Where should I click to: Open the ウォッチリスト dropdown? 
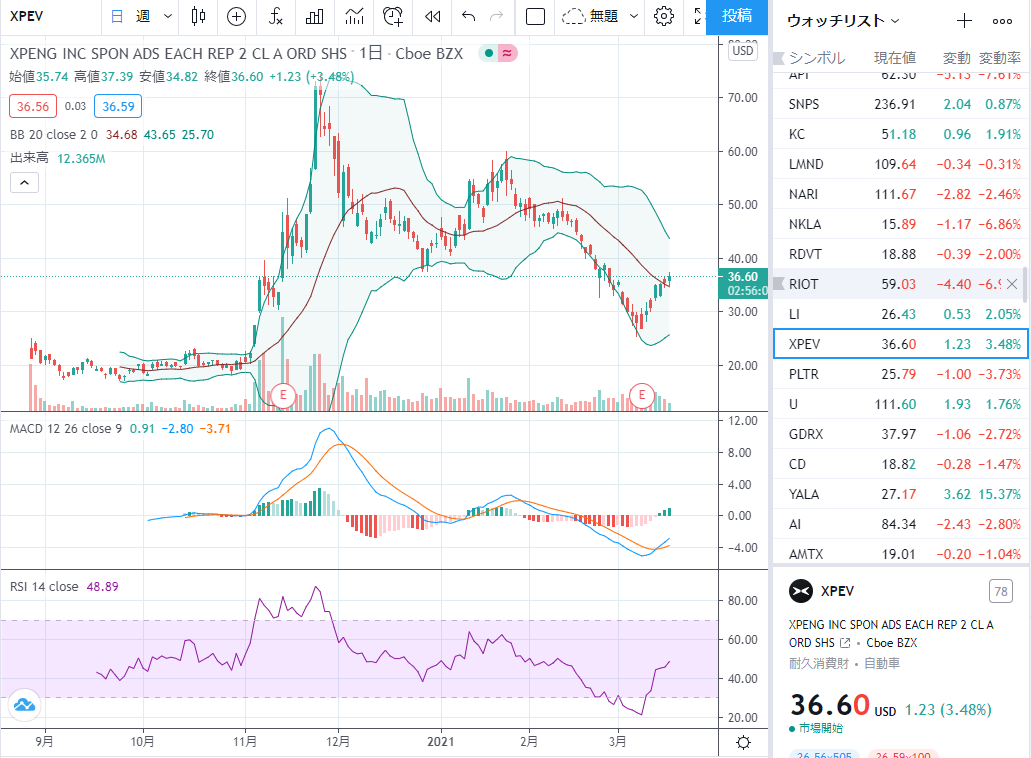(843, 21)
